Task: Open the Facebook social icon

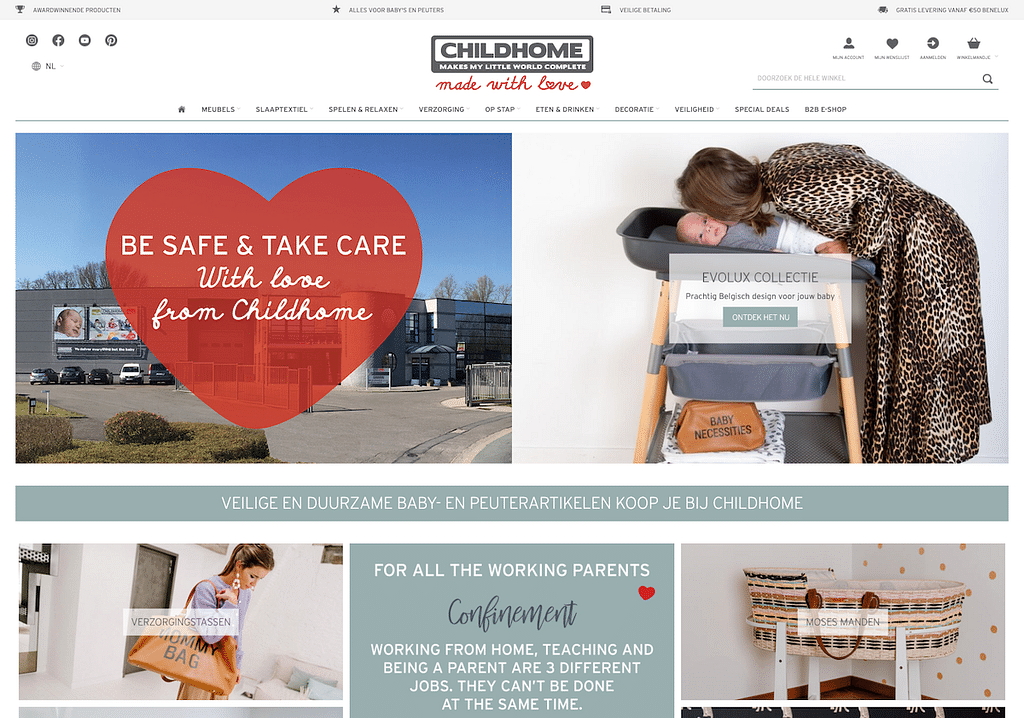Action: point(58,41)
